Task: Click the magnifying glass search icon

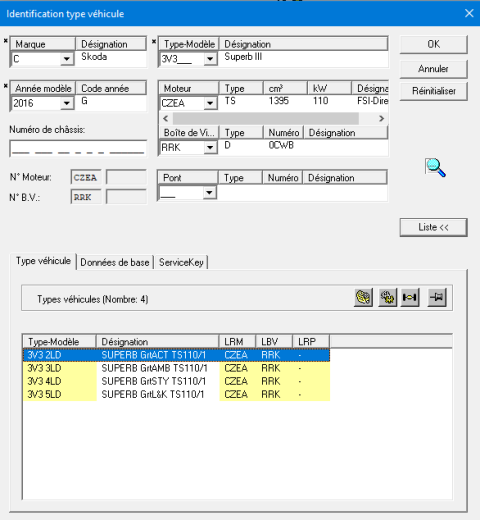Action: pyautogui.click(x=435, y=167)
